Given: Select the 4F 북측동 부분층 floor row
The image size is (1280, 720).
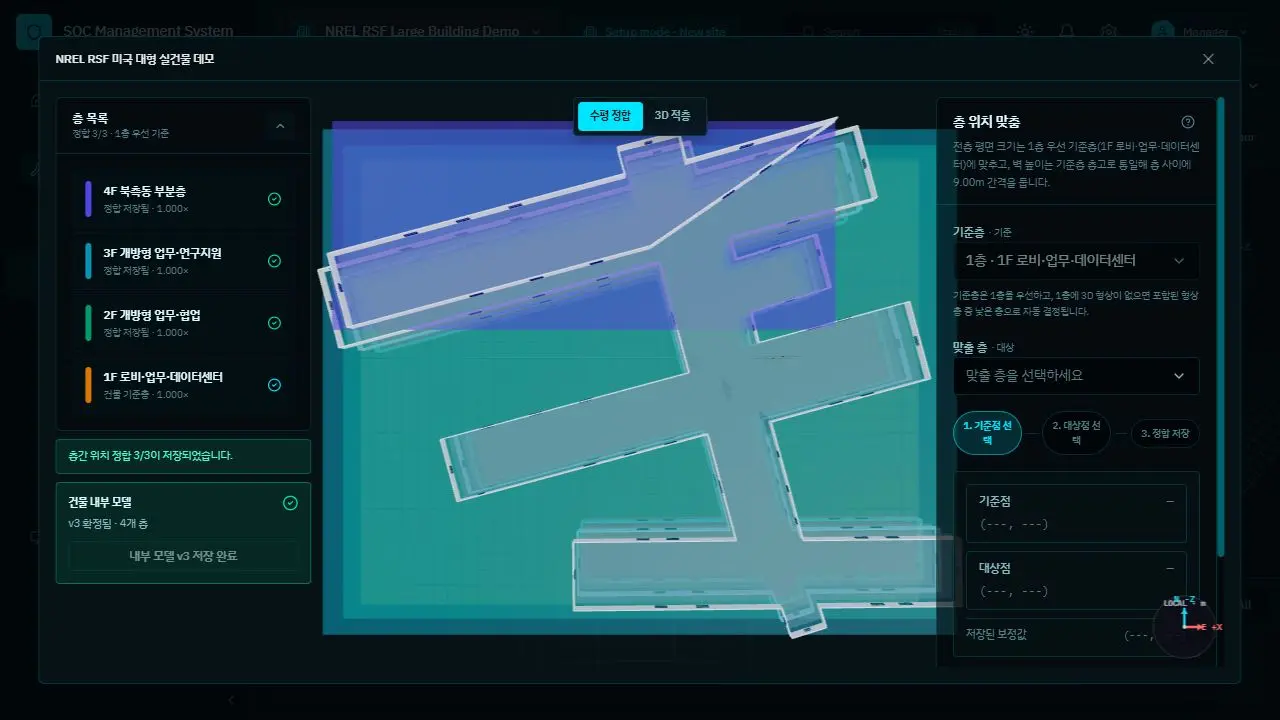Looking at the screenshot, I should click(x=183, y=199).
